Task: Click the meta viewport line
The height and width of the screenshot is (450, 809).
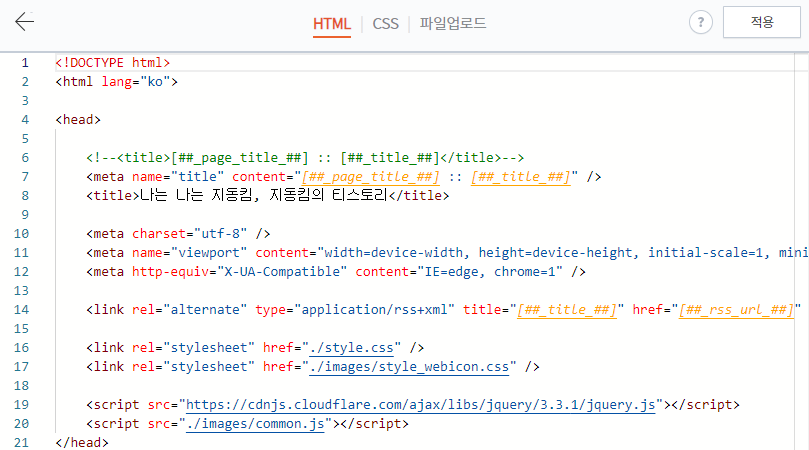Action: (x=447, y=253)
